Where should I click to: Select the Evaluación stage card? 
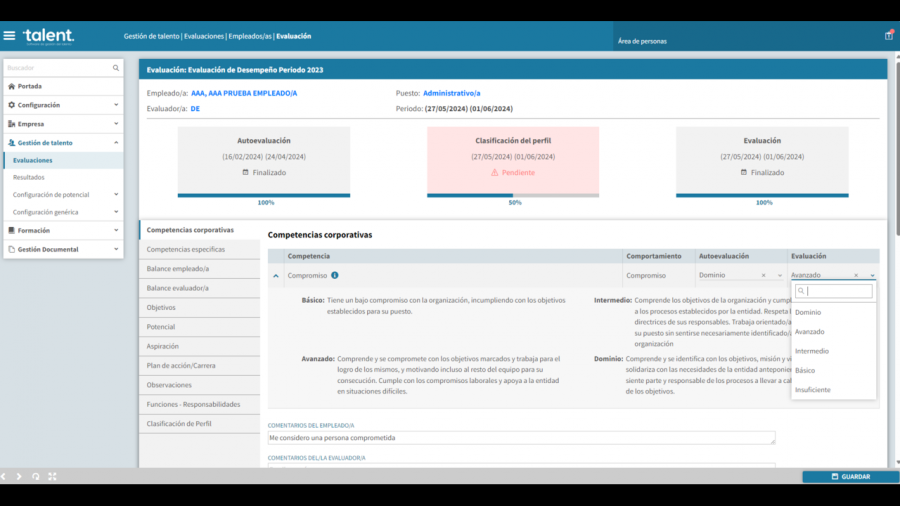[762, 161]
